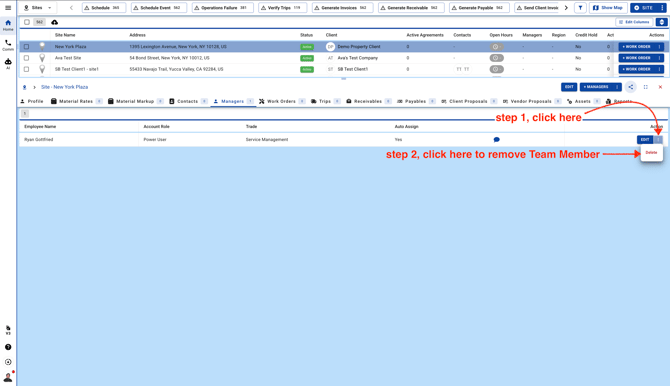Image resolution: width=670 pixels, height=386 pixels.
Task: Click map pin for SB Test Client1 - site1
Action: click(42, 69)
